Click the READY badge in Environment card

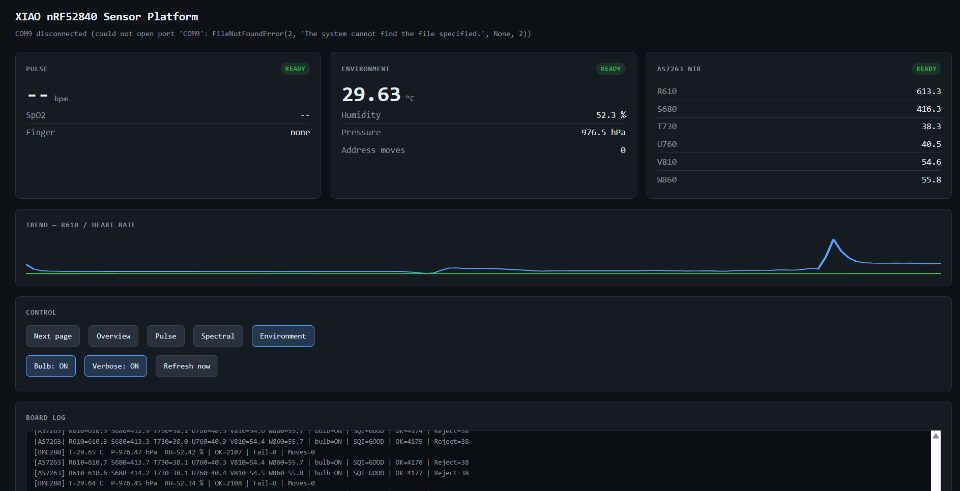coord(610,69)
